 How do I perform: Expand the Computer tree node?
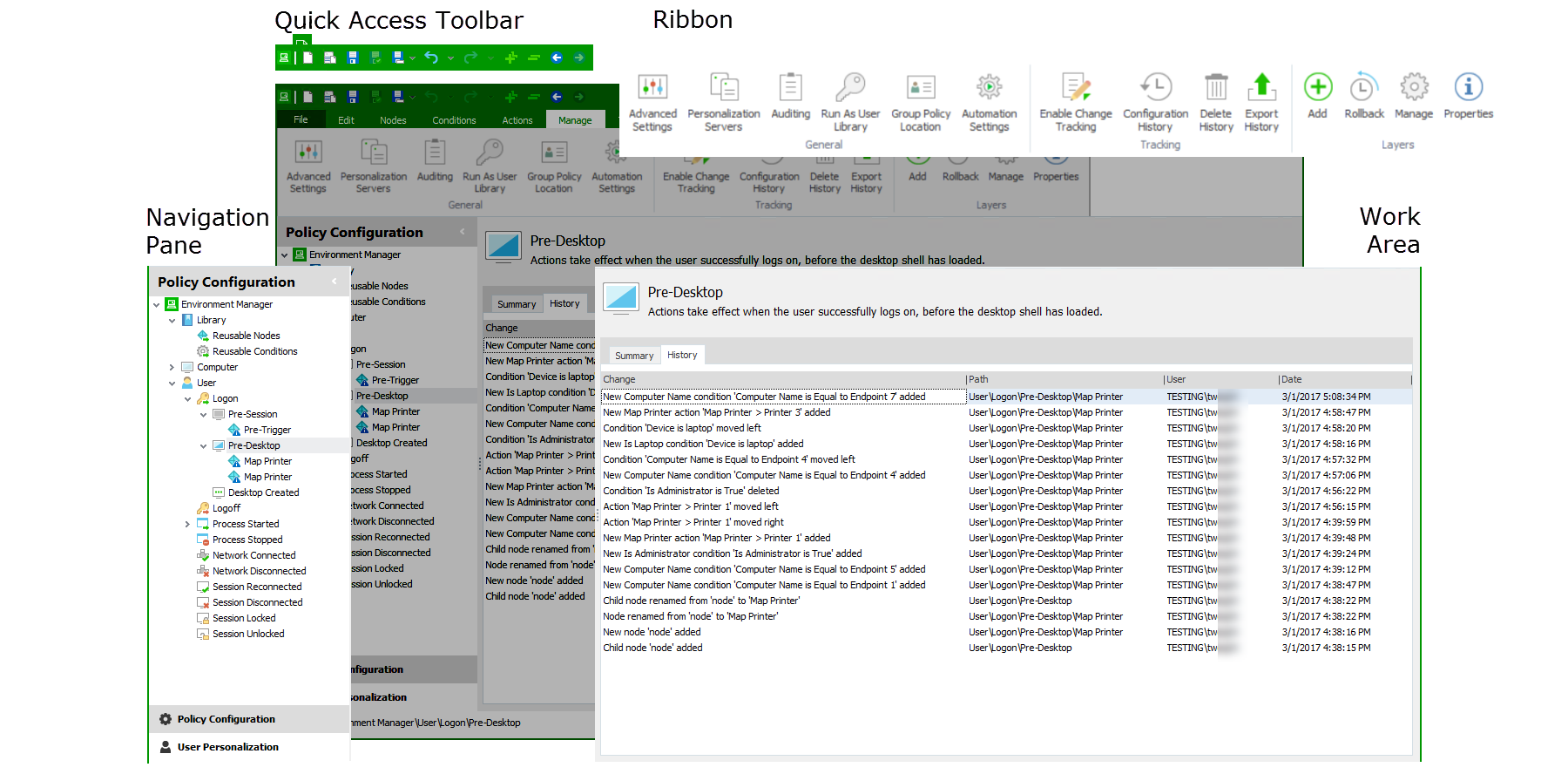[172, 368]
